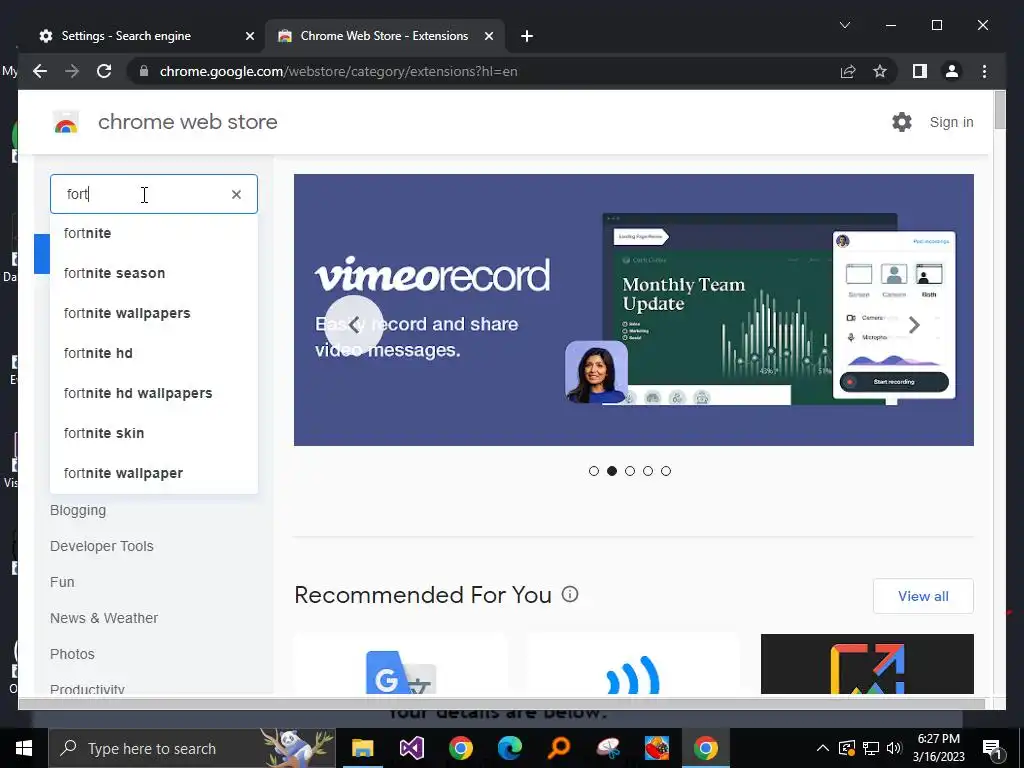Screen dimensions: 1024x768
Task: Clear the search box with X
Action: pos(236,194)
